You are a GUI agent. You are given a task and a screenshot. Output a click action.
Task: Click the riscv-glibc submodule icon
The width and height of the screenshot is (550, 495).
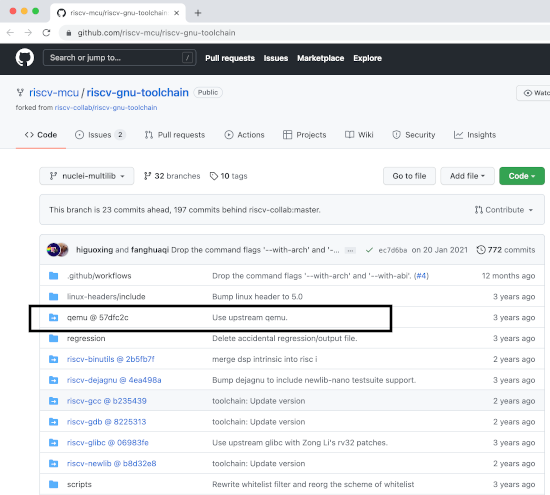tap(54, 442)
